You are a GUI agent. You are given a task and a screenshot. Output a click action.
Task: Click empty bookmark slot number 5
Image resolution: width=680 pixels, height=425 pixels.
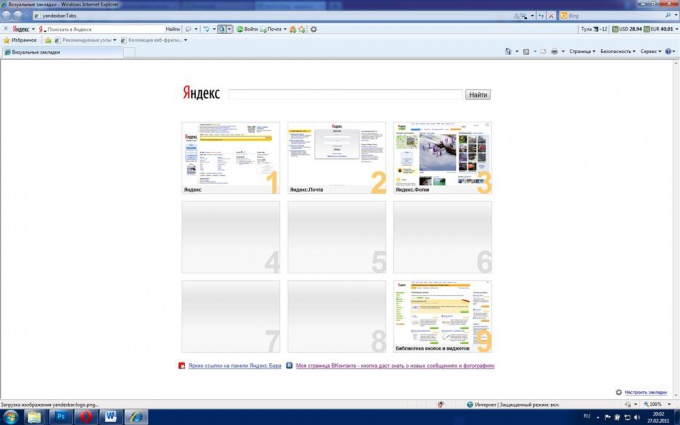(337, 237)
